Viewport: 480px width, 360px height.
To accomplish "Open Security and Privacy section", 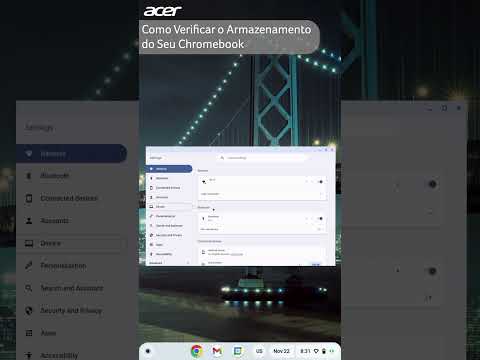I will tap(169, 235).
